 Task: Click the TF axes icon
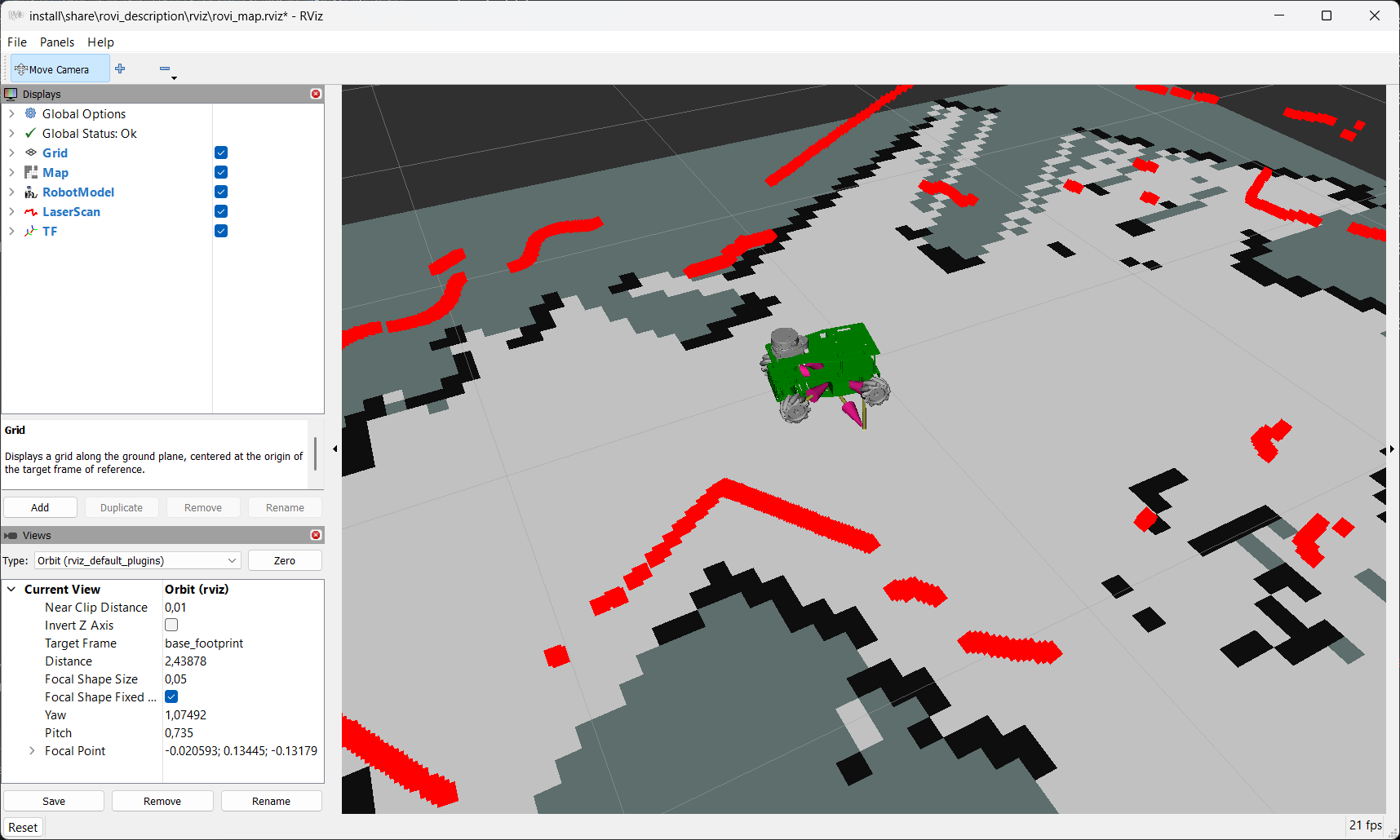pos(31,232)
